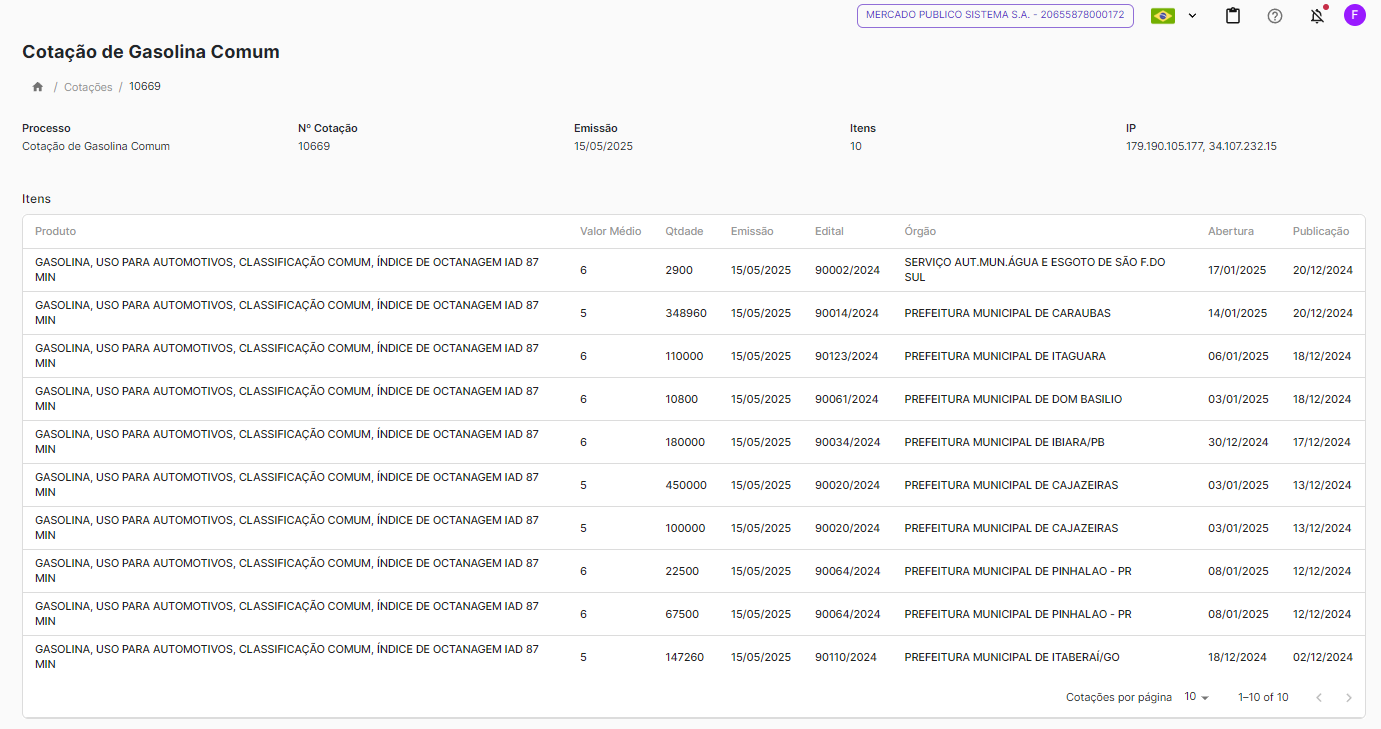The image size is (1381, 729).
Task: Click the Cotações breadcrumb link
Action: click(88, 87)
